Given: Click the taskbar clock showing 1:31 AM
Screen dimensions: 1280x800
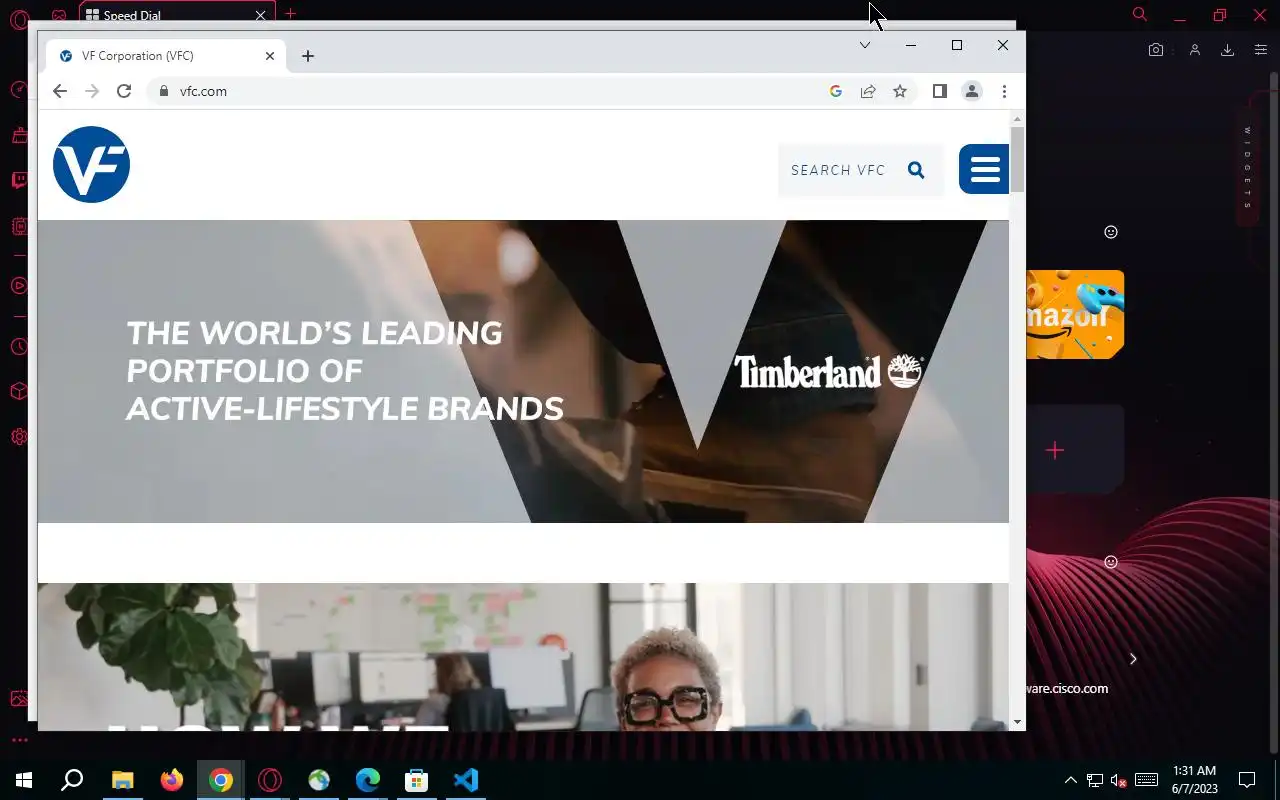Looking at the screenshot, I should 1195,780.
